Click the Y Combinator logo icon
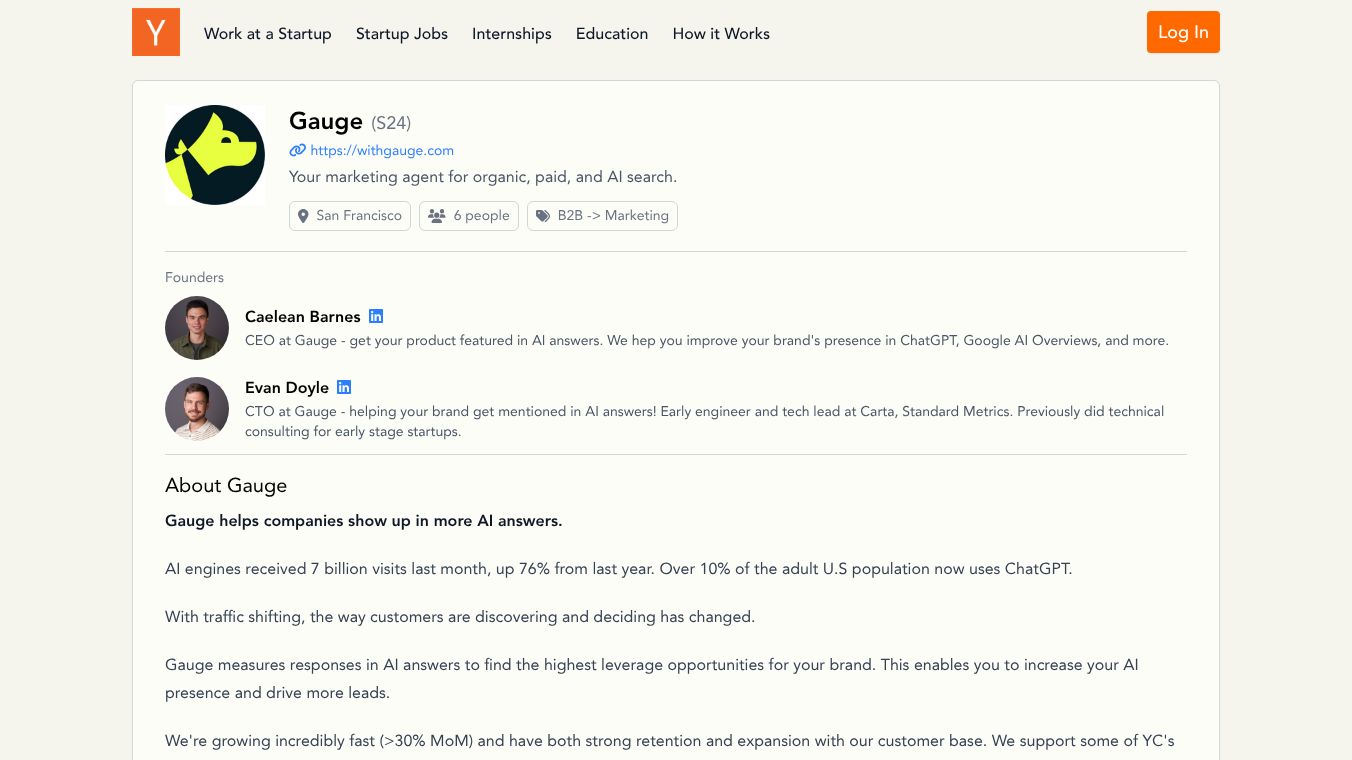Viewport: 1352px width, 760px height. [156, 32]
